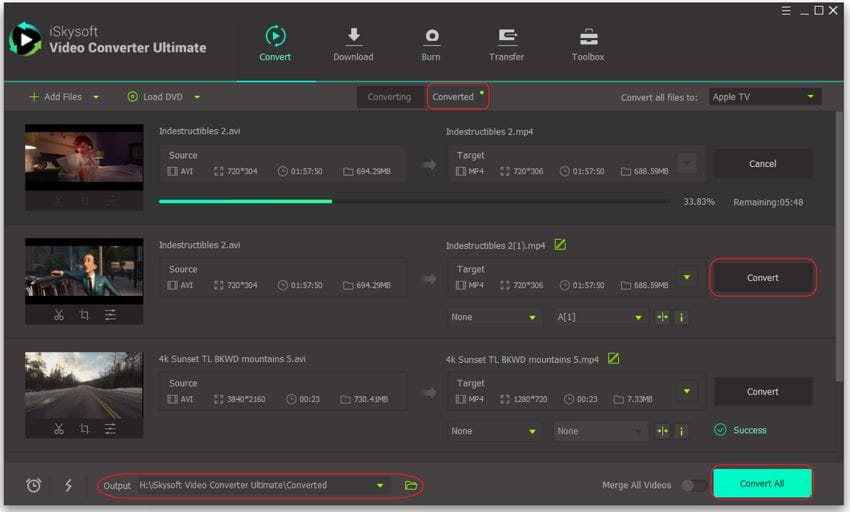The image size is (850, 512).
Task: Select the second Indestructibles 2 video thumbnail
Action: point(84,271)
